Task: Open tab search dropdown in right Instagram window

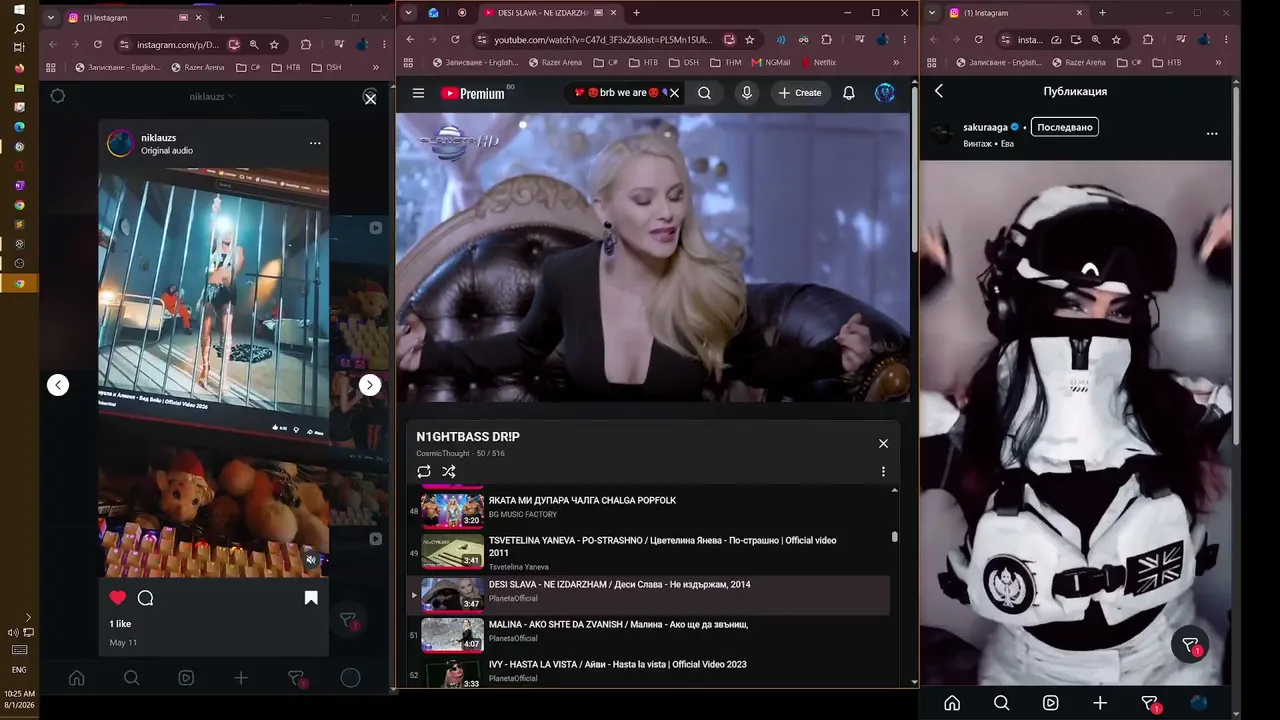Action: [x=932, y=13]
